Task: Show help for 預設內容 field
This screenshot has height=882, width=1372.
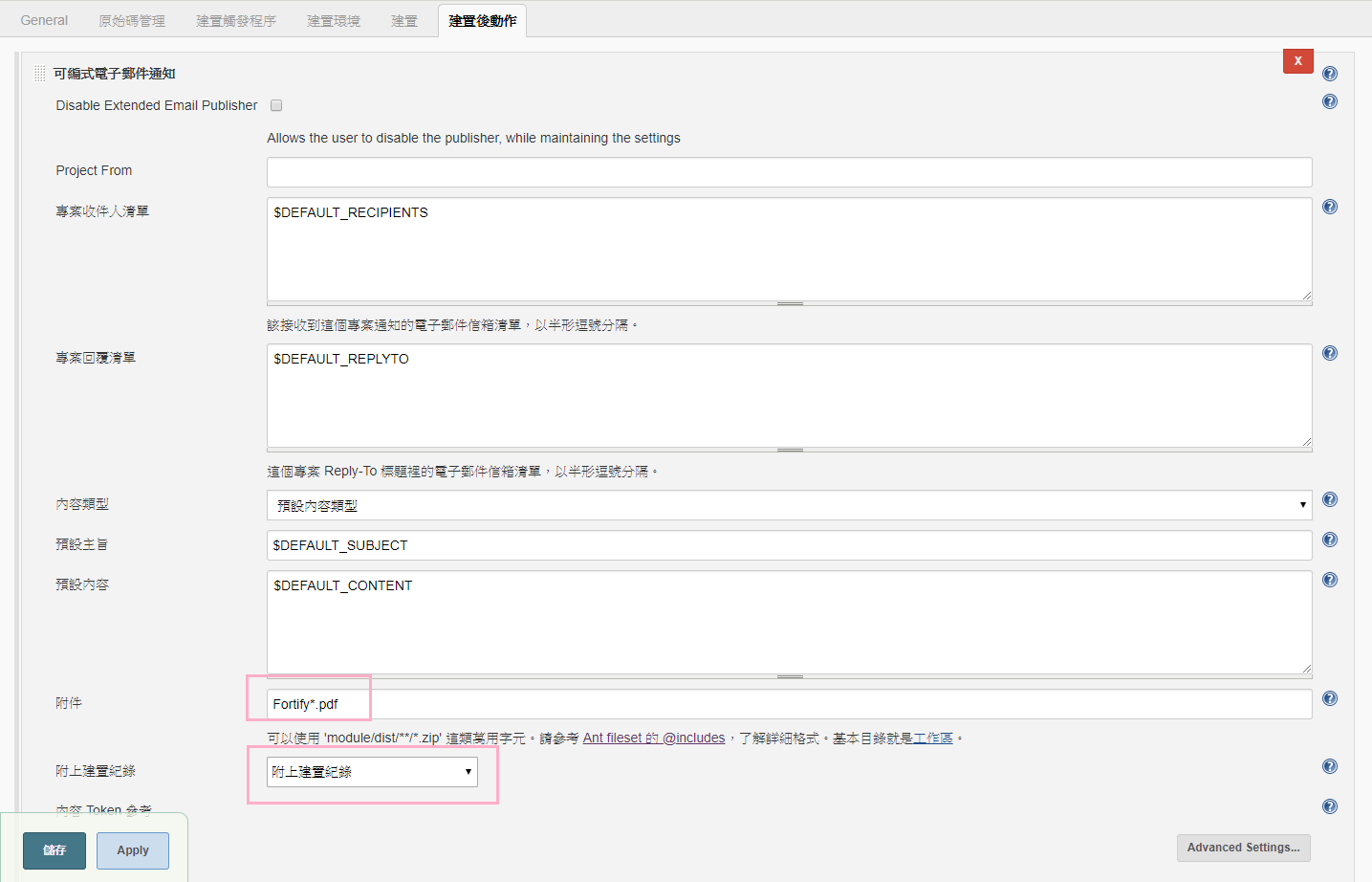Action: pos(1330,580)
